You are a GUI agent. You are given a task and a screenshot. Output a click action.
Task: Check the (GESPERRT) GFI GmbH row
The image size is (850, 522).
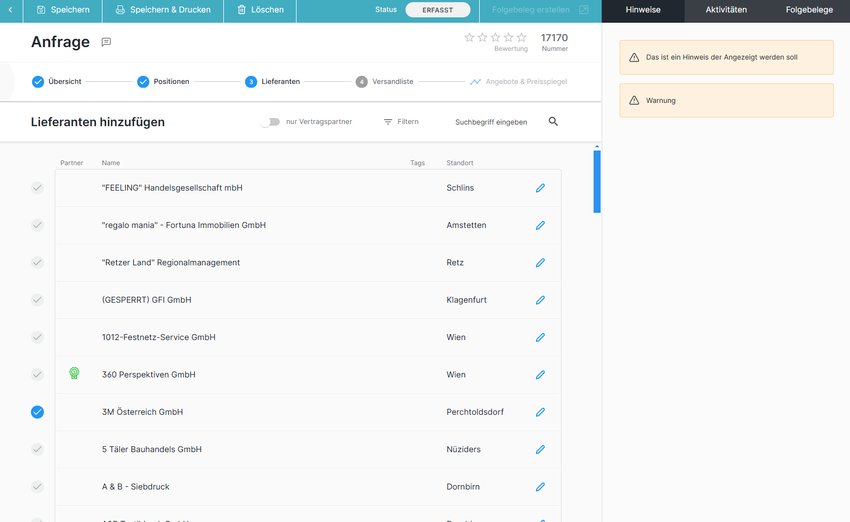point(37,300)
